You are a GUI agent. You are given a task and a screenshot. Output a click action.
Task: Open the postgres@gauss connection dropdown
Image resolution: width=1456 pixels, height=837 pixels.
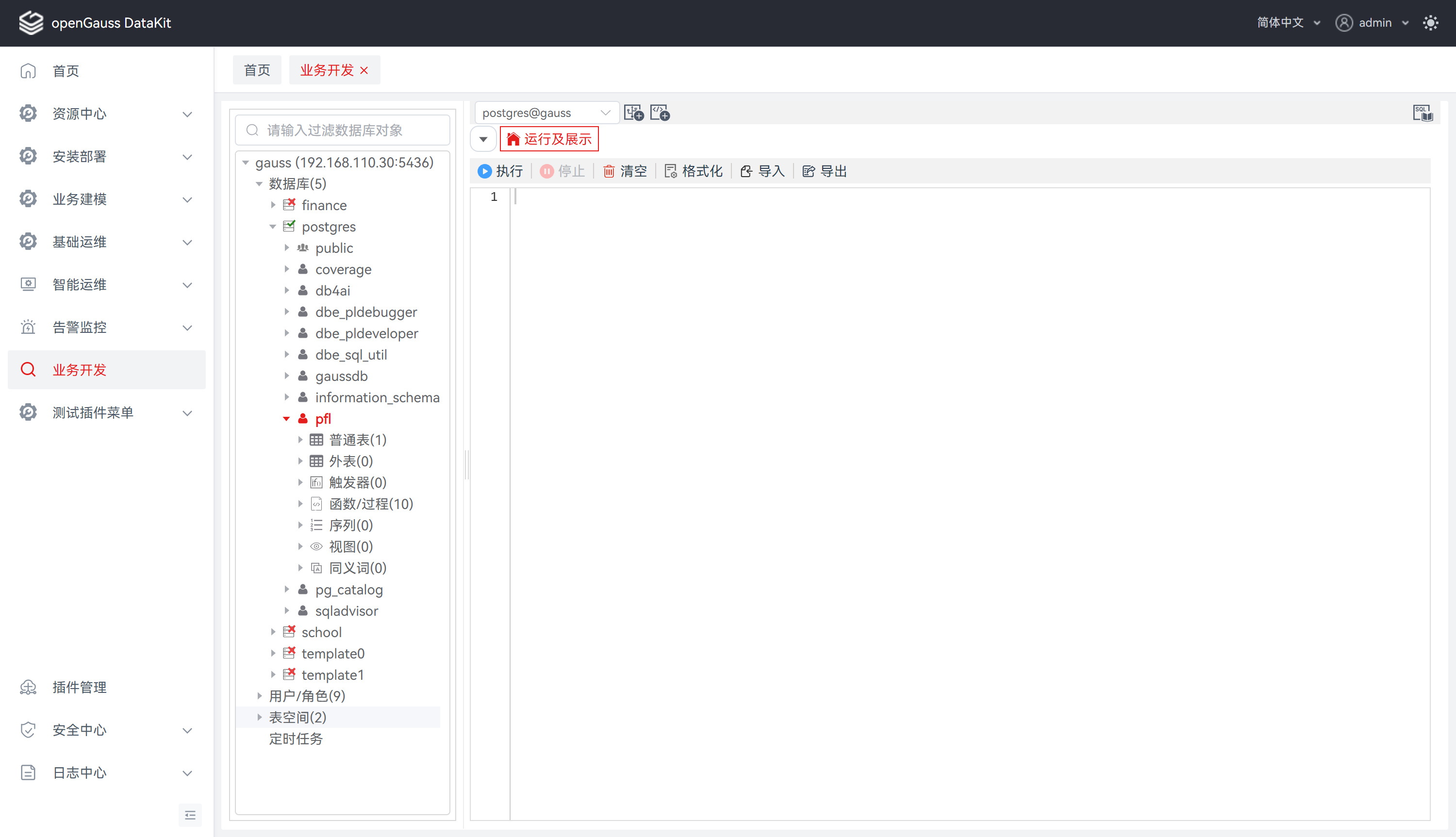(x=546, y=113)
